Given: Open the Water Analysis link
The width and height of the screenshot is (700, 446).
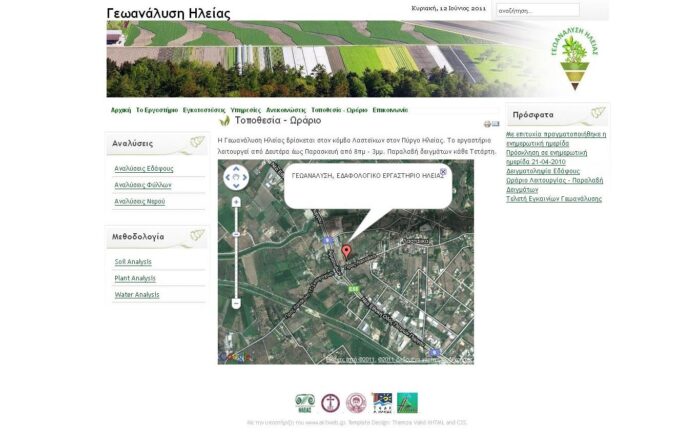Looking at the screenshot, I should [x=137, y=295].
